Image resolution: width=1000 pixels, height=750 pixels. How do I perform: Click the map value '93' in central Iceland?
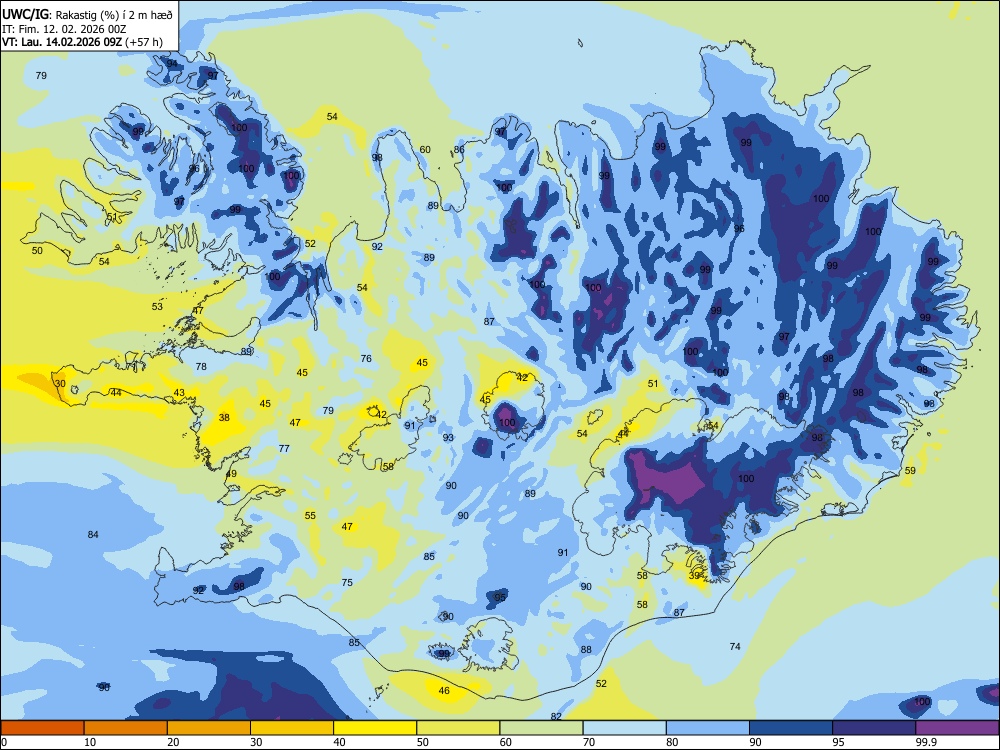coord(448,438)
